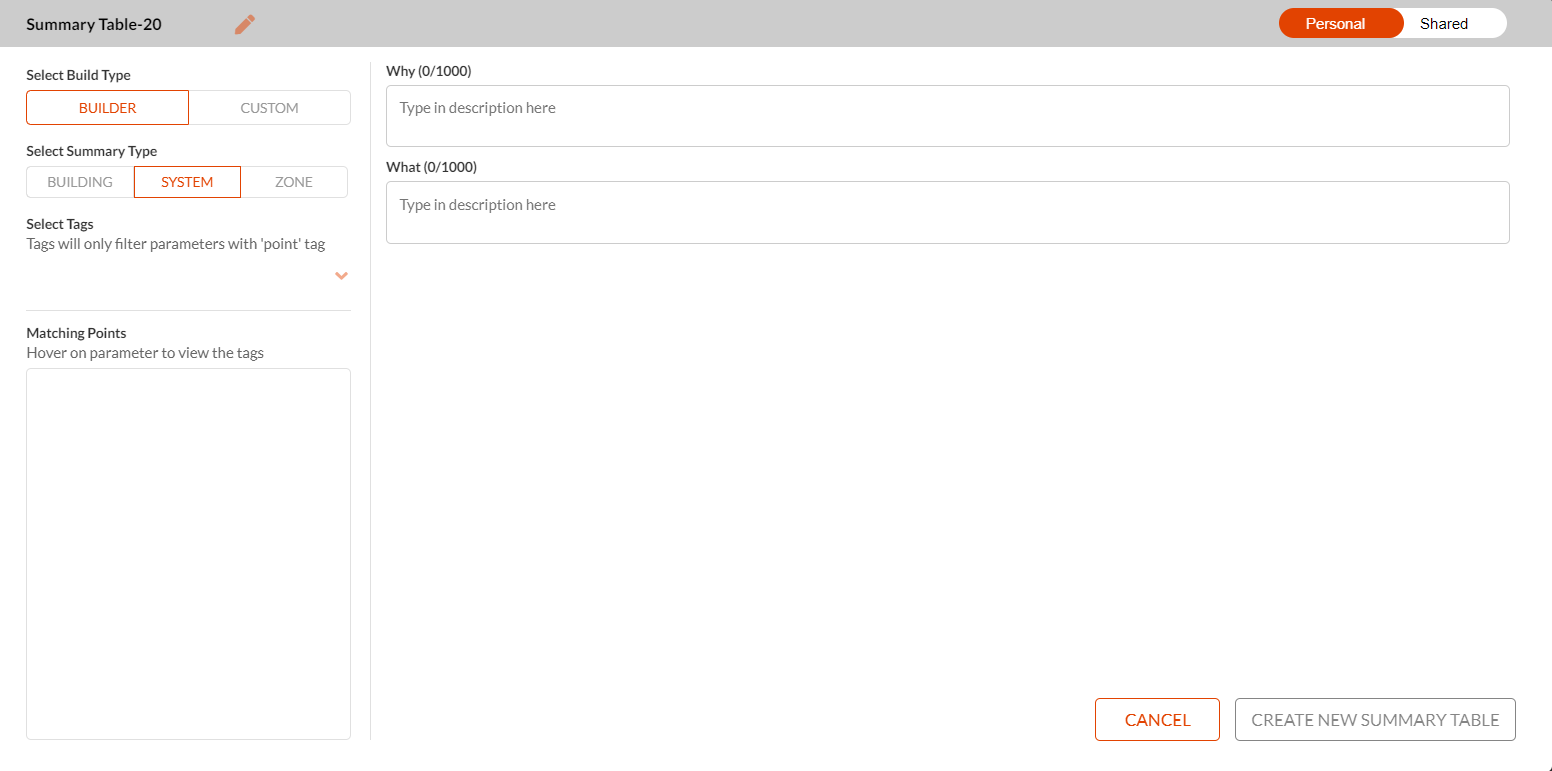Click inside the Matching Points list box
This screenshot has width=1552, height=771.
(x=188, y=553)
